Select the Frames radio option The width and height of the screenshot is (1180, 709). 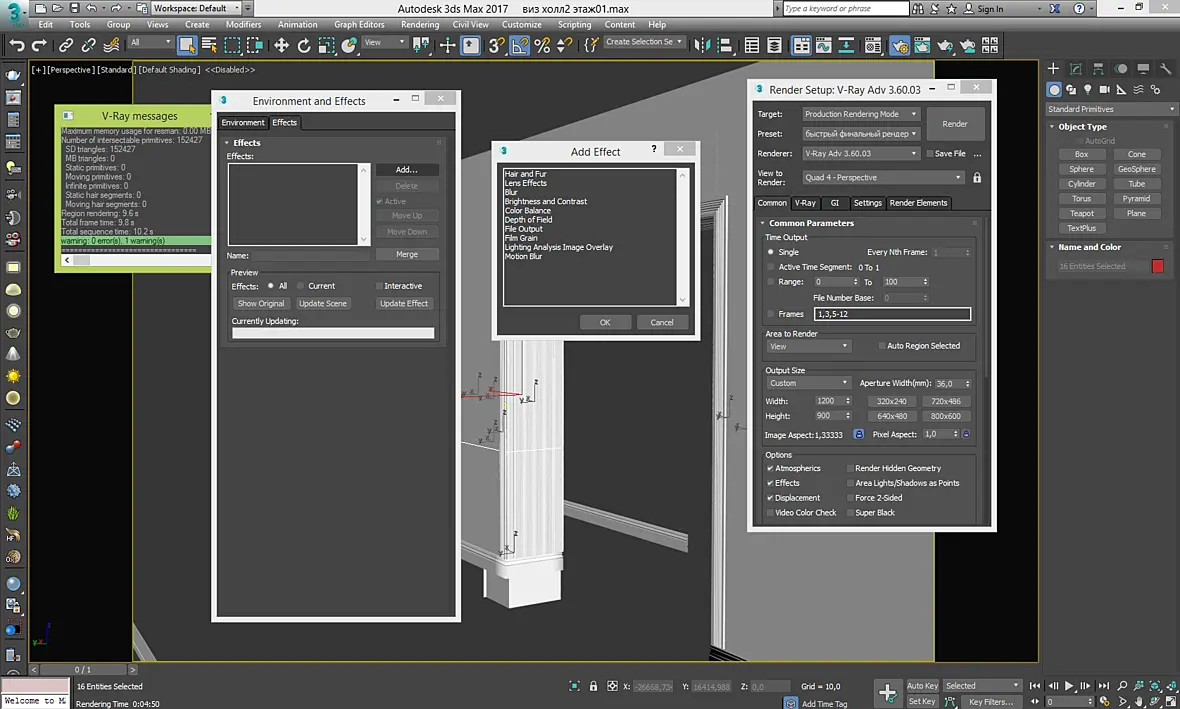pyautogui.click(x=771, y=314)
